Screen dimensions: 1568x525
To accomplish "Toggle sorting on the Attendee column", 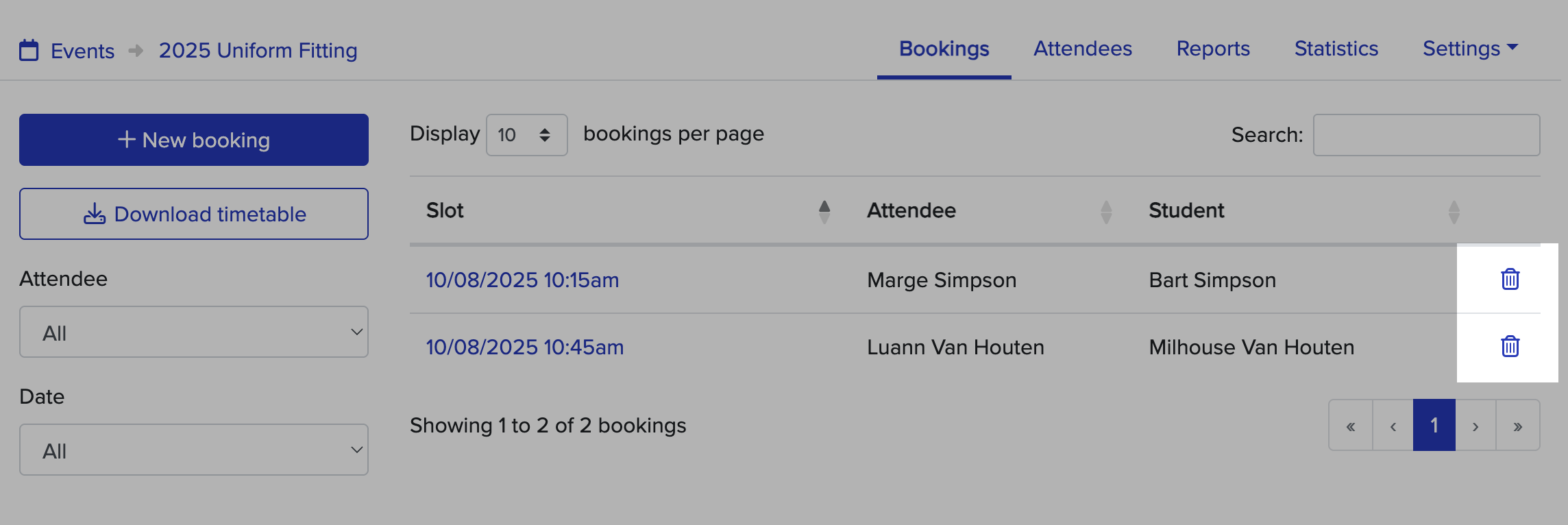I will 1105,210.
